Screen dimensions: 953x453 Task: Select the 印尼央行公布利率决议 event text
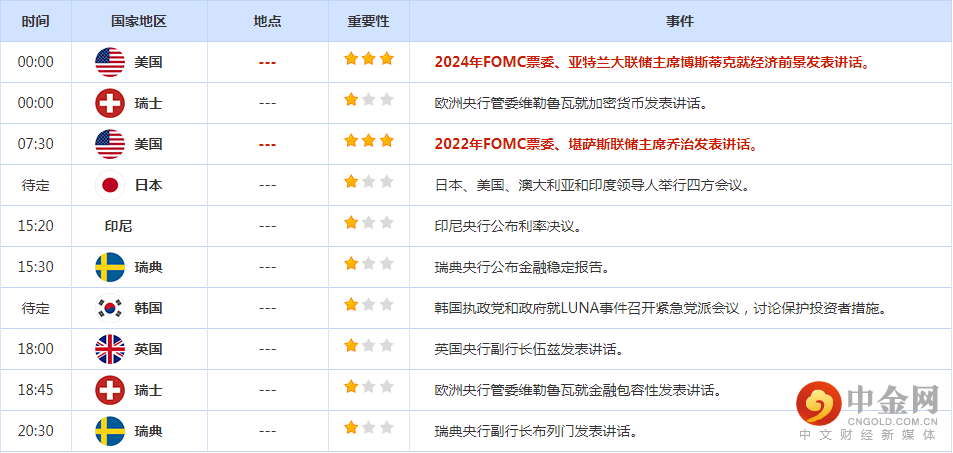click(x=509, y=226)
